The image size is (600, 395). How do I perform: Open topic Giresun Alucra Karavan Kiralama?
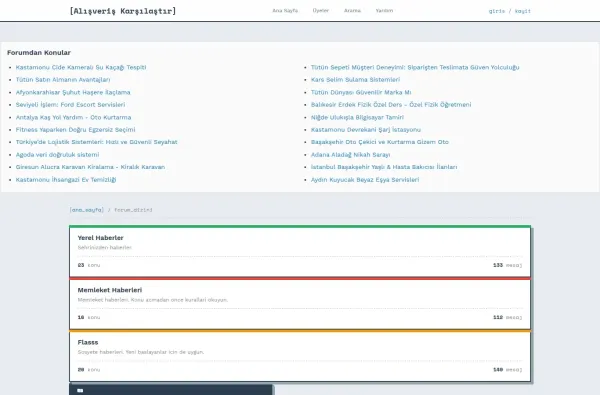90,167
